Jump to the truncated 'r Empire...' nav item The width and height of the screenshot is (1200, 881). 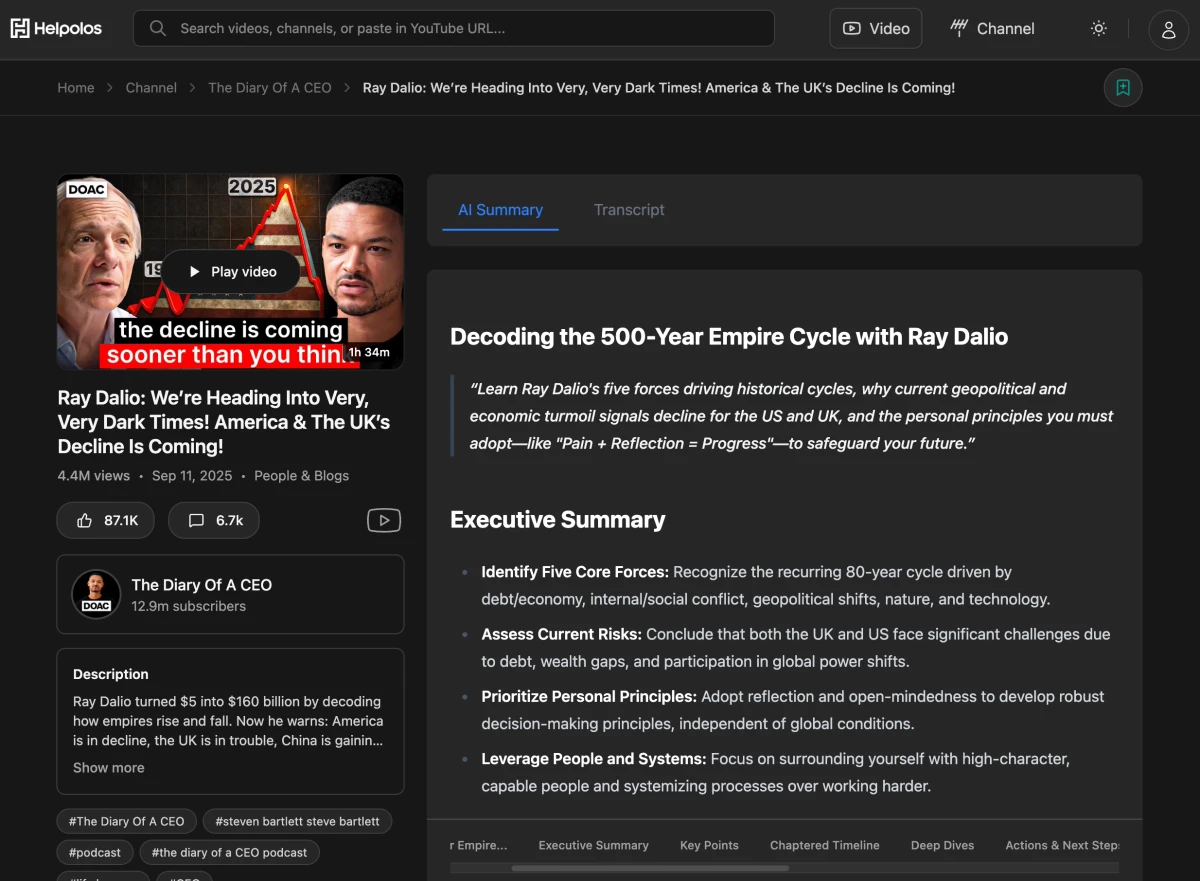click(x=479, y=845)
